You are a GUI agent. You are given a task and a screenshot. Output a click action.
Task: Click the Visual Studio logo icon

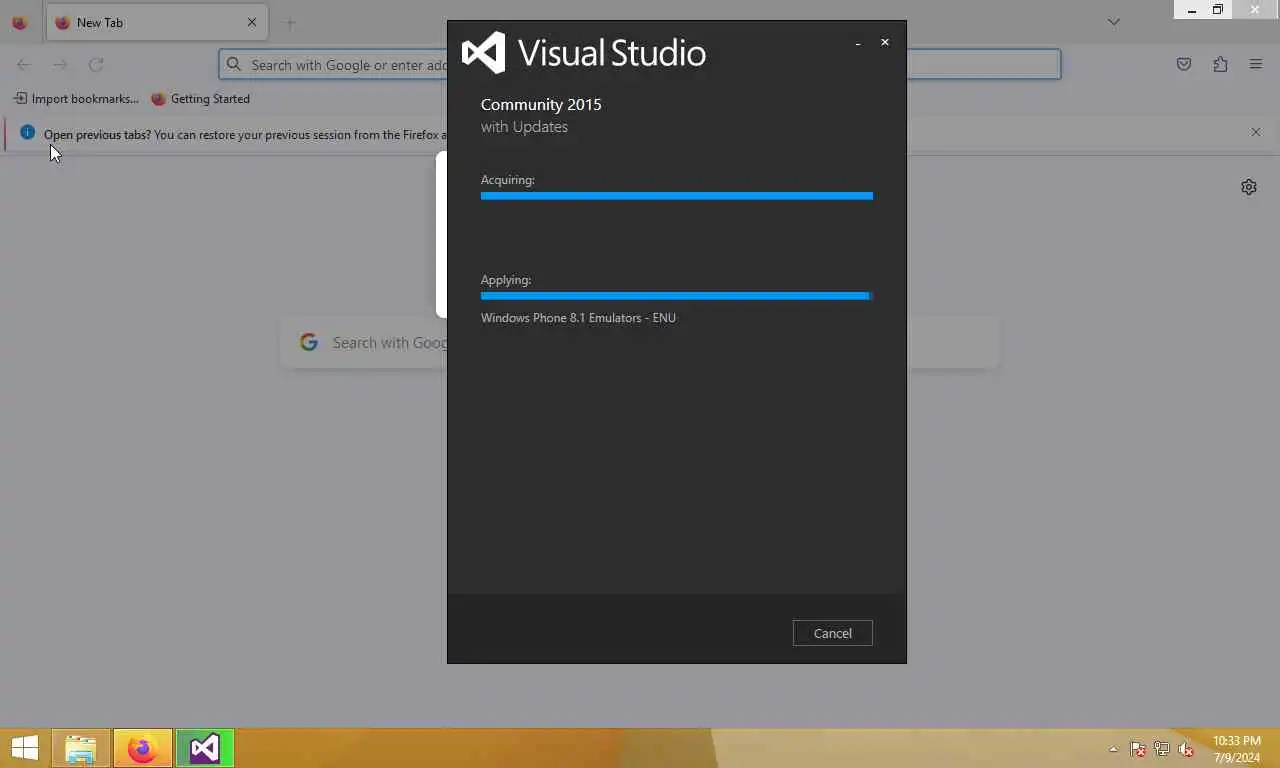[483, 53]
